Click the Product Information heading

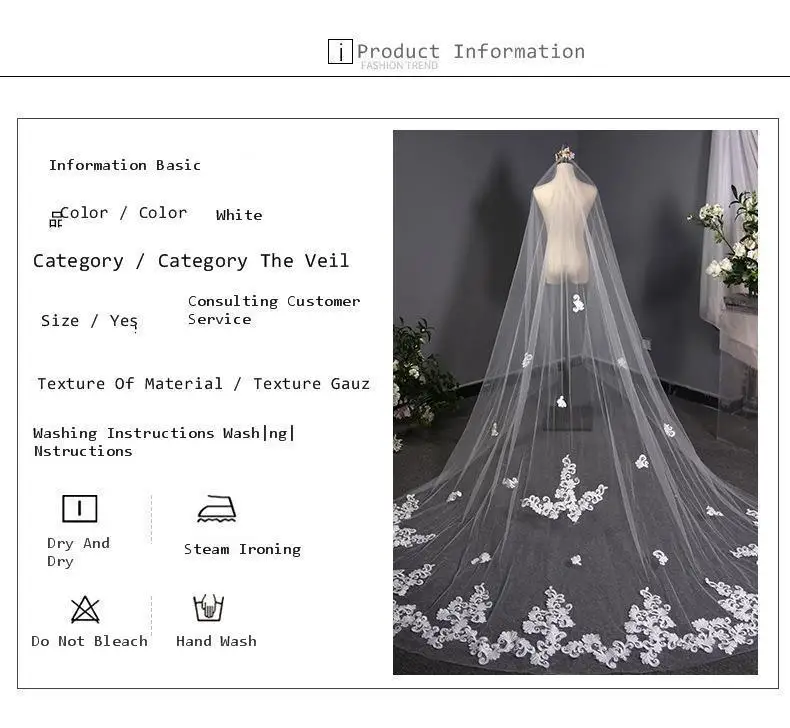point(471,51)
